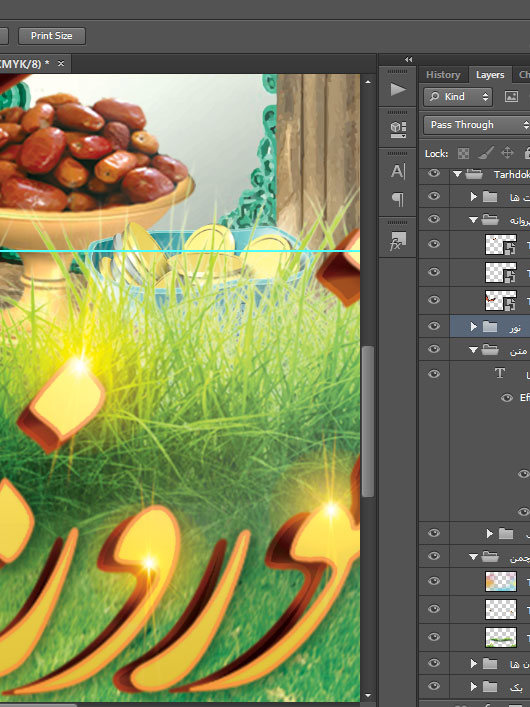Select the بک group name
This screenshot has width=530, height=707.
click(x=516, y=687)
